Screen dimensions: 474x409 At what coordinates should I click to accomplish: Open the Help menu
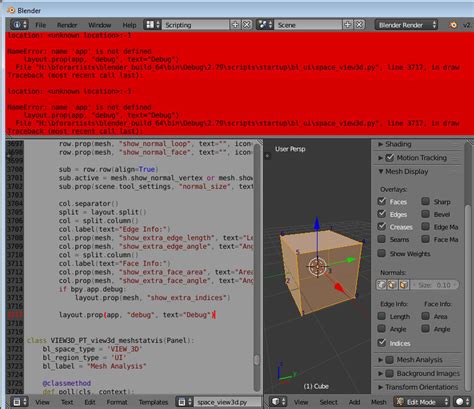click(129, 25)
